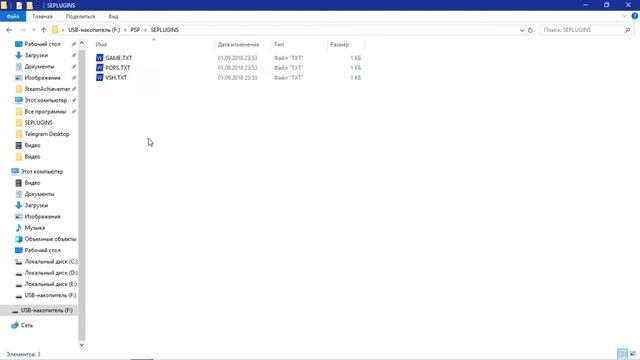Switch to large icons view
This screenshot has height=360, width=640.
(633, 354)
